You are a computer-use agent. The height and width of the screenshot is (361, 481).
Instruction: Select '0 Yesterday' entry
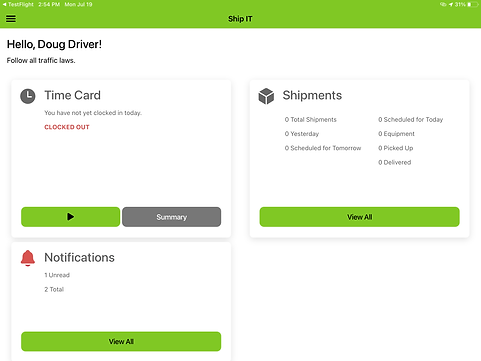(302, 134)
